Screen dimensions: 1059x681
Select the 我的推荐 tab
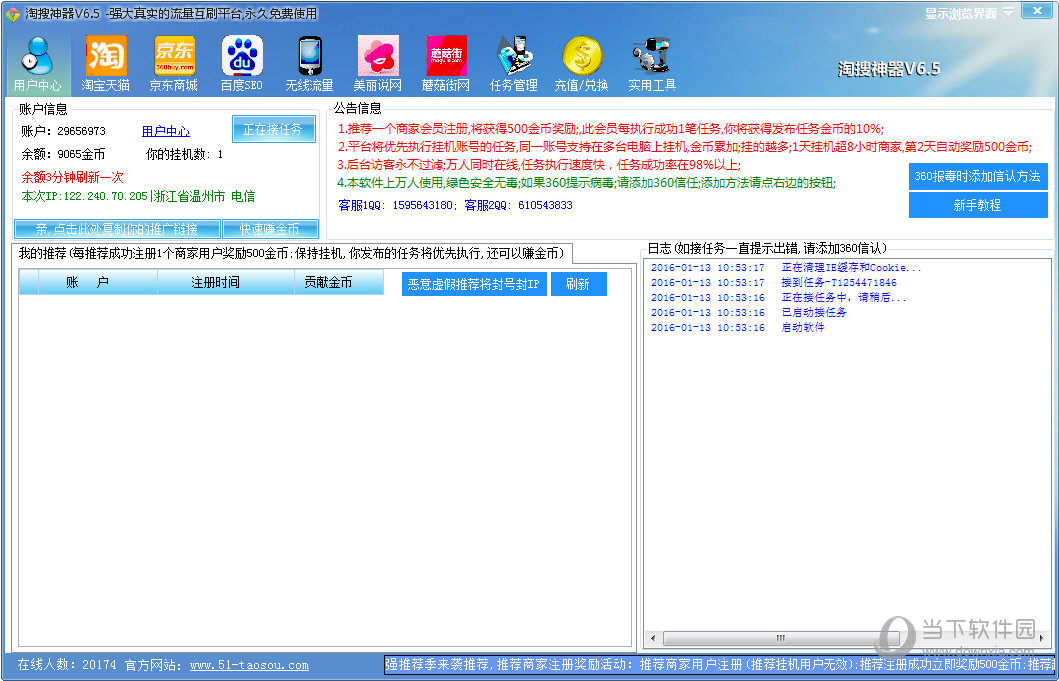click(x=292, y=254)
